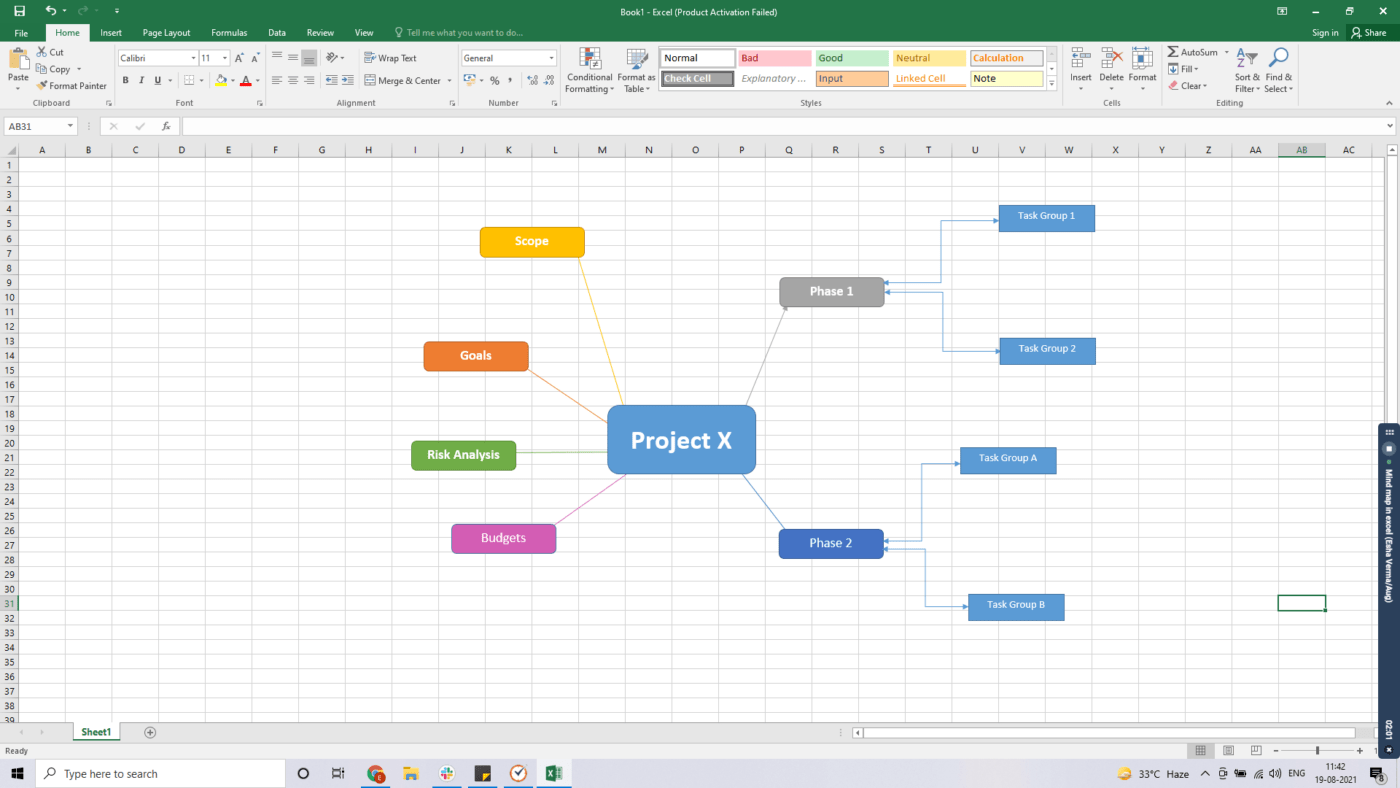Pick a font color from the red swatch

(x=247, y=79)
